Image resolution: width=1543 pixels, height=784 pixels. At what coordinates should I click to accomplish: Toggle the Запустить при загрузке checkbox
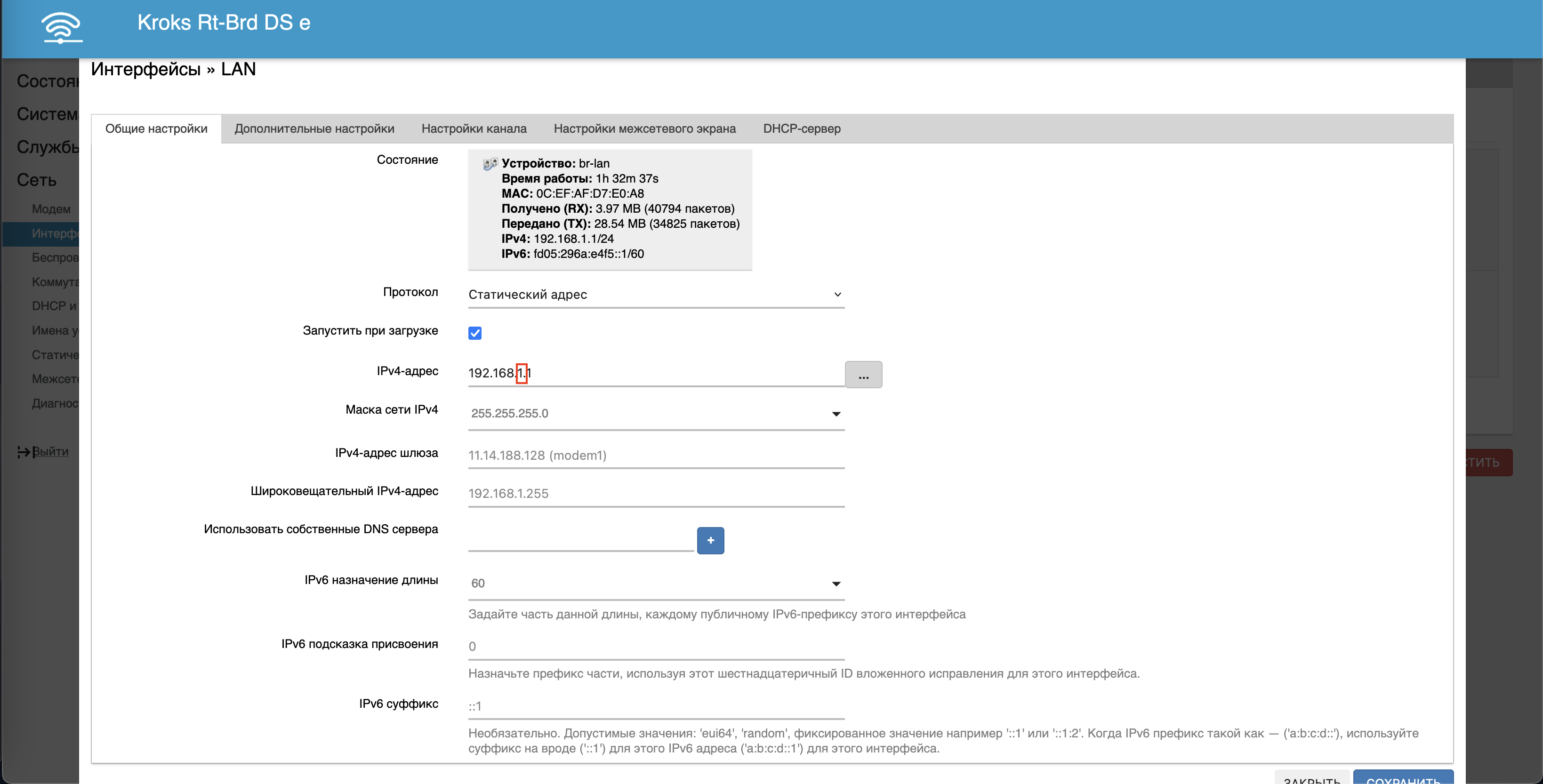pyautogui.click(x=475, y=333)
